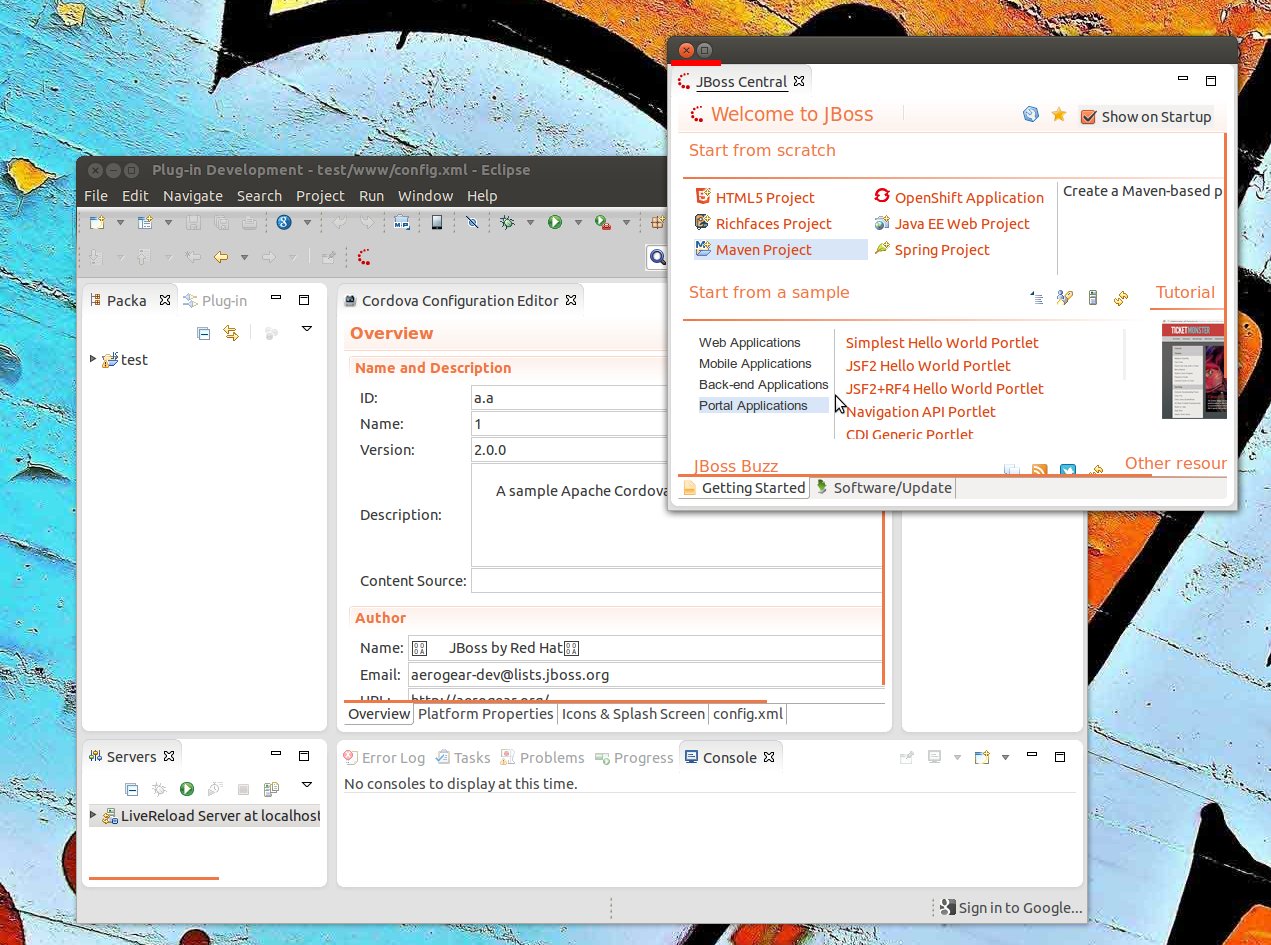Open the Debug configurations dropdown arrow
1271x945 pixels.
(530, 222)
